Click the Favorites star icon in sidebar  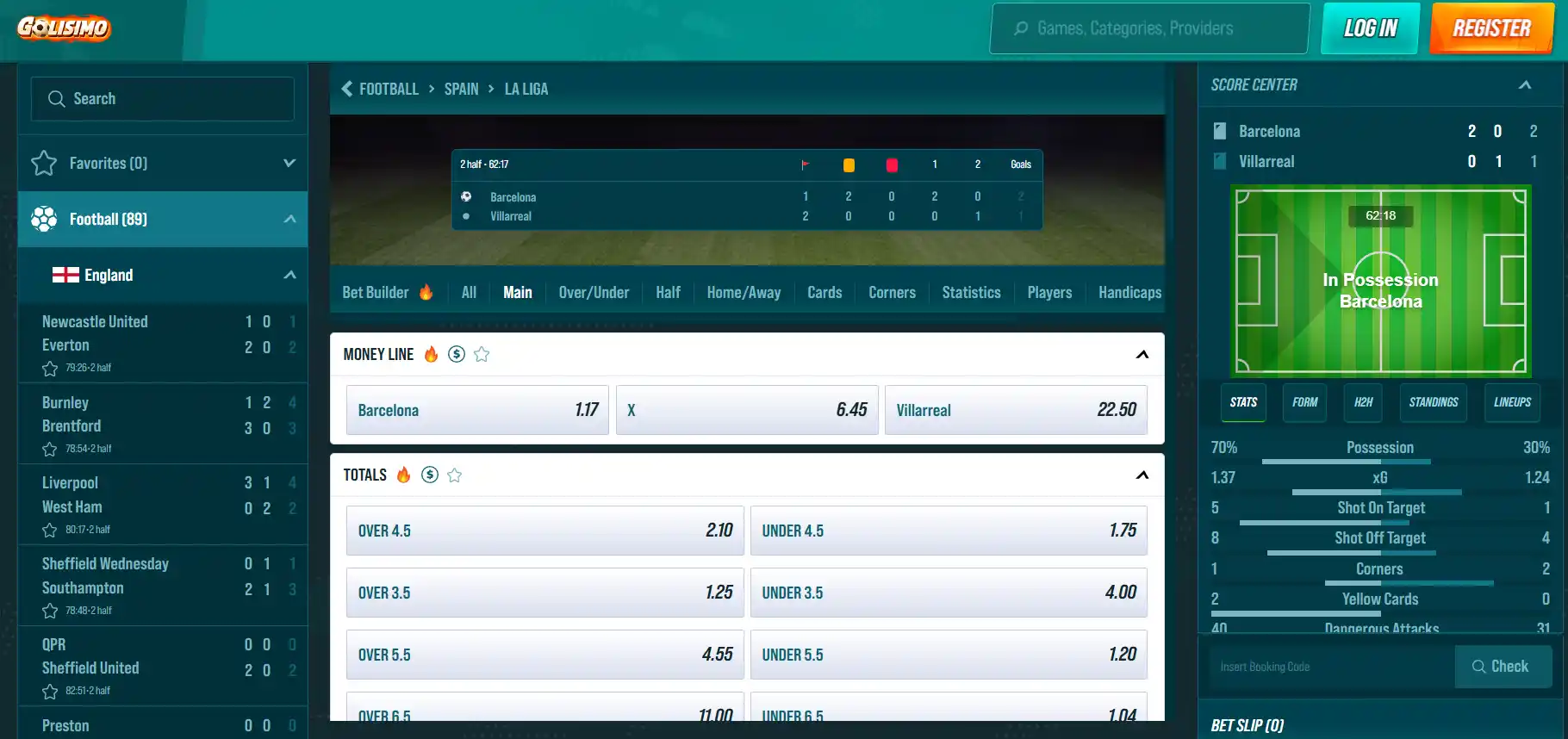(44, 163)
